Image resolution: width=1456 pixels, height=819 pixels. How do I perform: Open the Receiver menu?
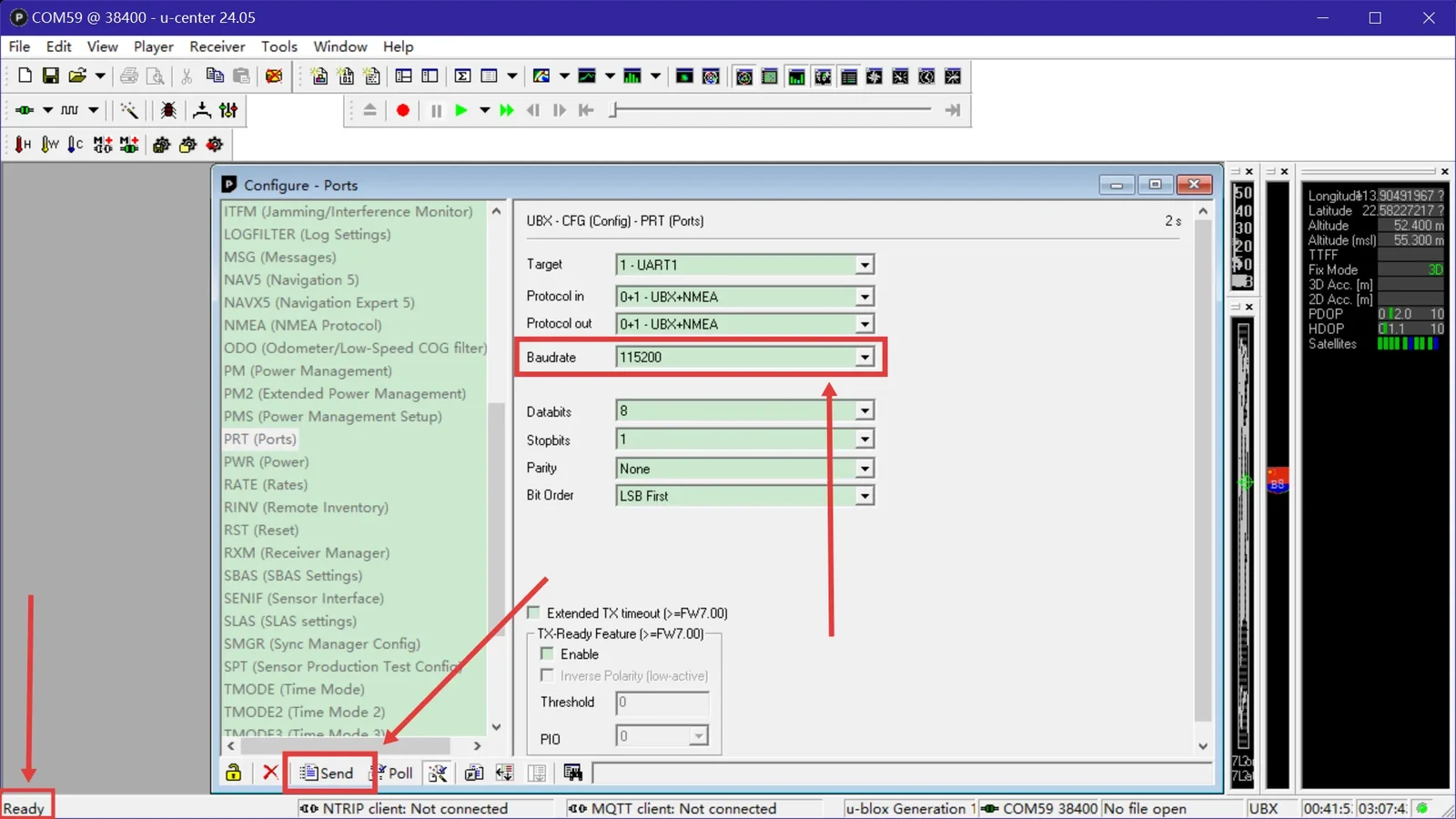(217, 46)
